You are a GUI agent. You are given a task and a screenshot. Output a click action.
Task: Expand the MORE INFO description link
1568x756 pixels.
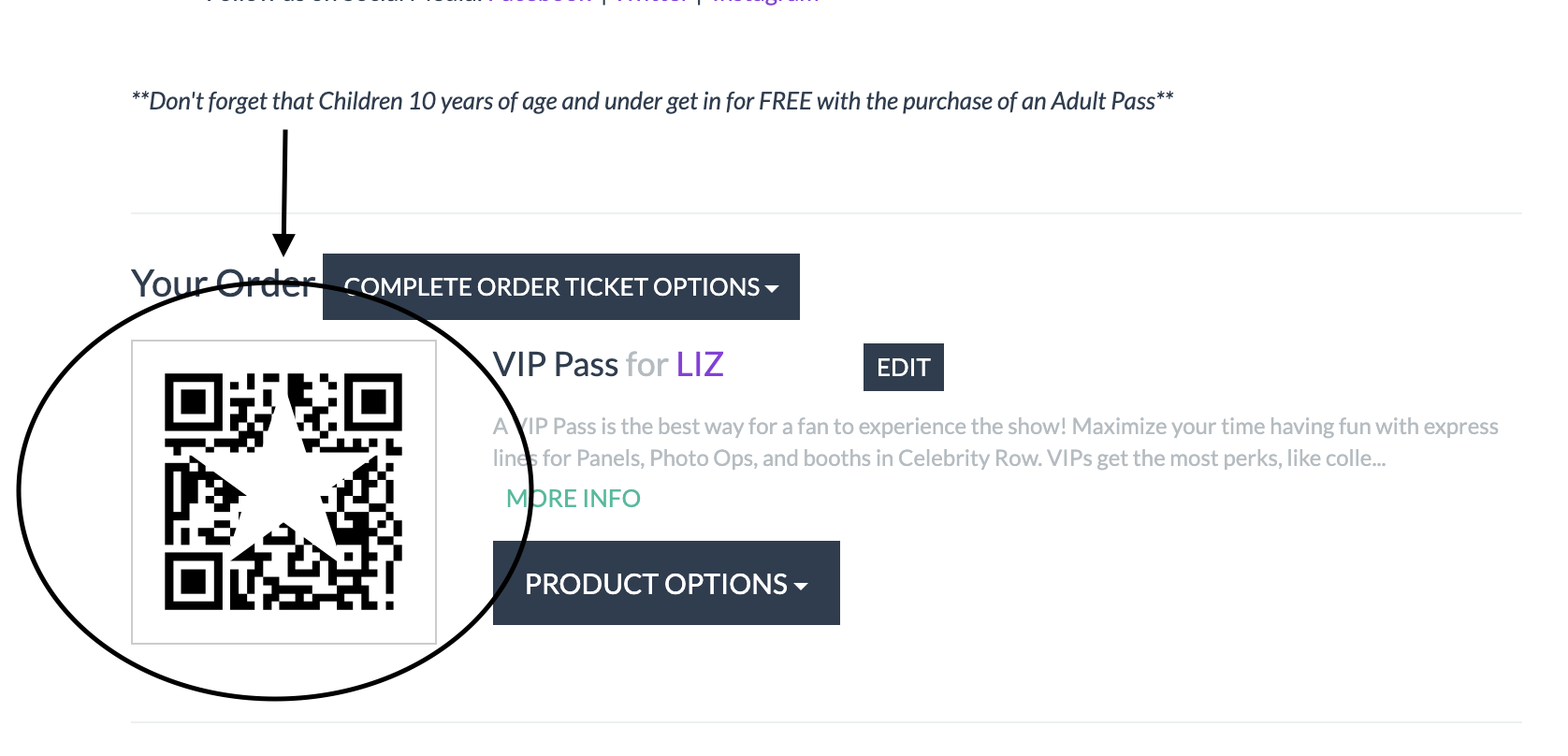pos(573,499)
